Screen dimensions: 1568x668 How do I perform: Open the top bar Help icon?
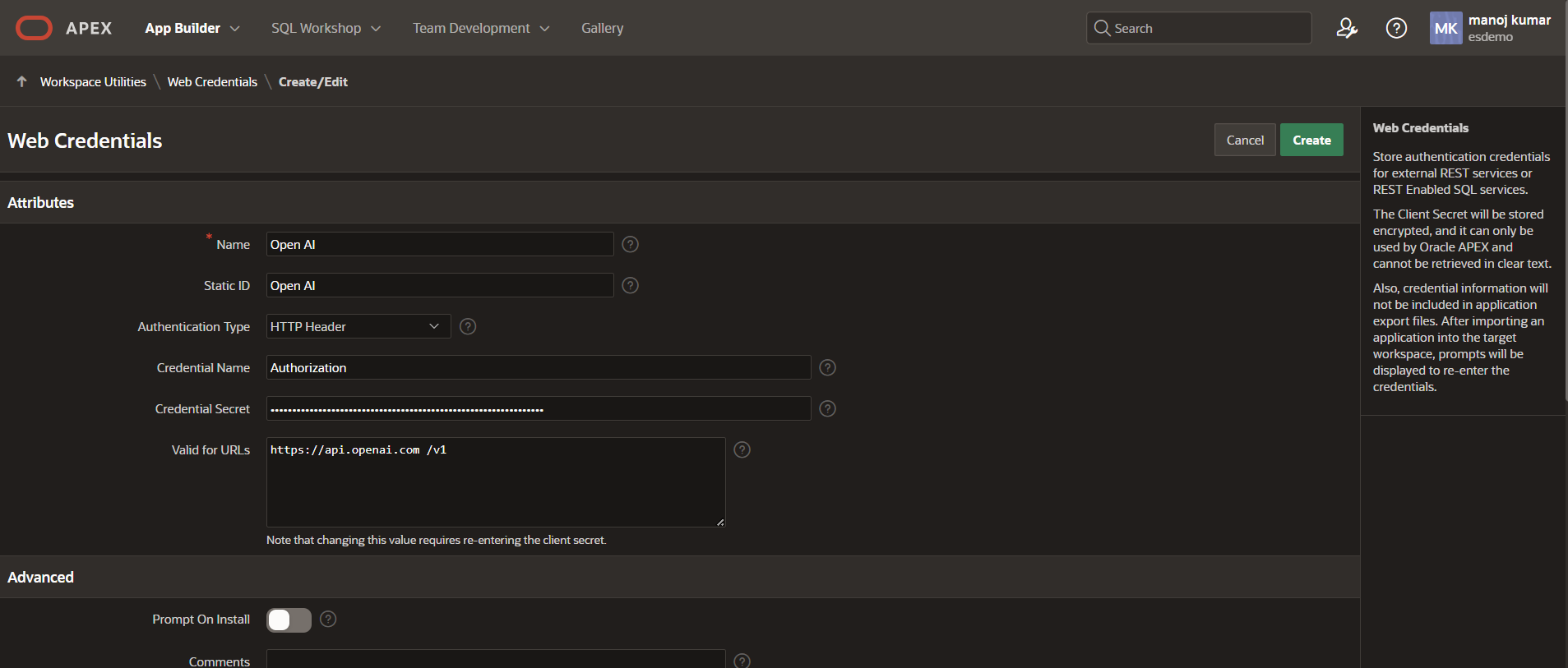1396,28
